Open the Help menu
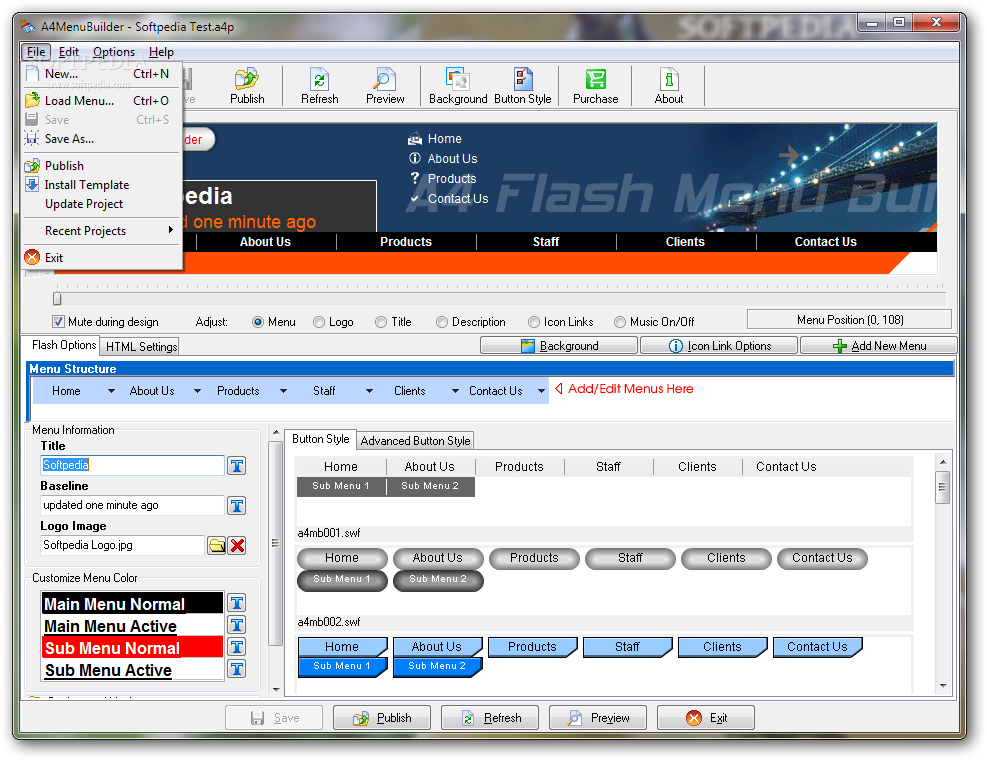Viewport: 987px width, 760px height. [x=161, y=52]
